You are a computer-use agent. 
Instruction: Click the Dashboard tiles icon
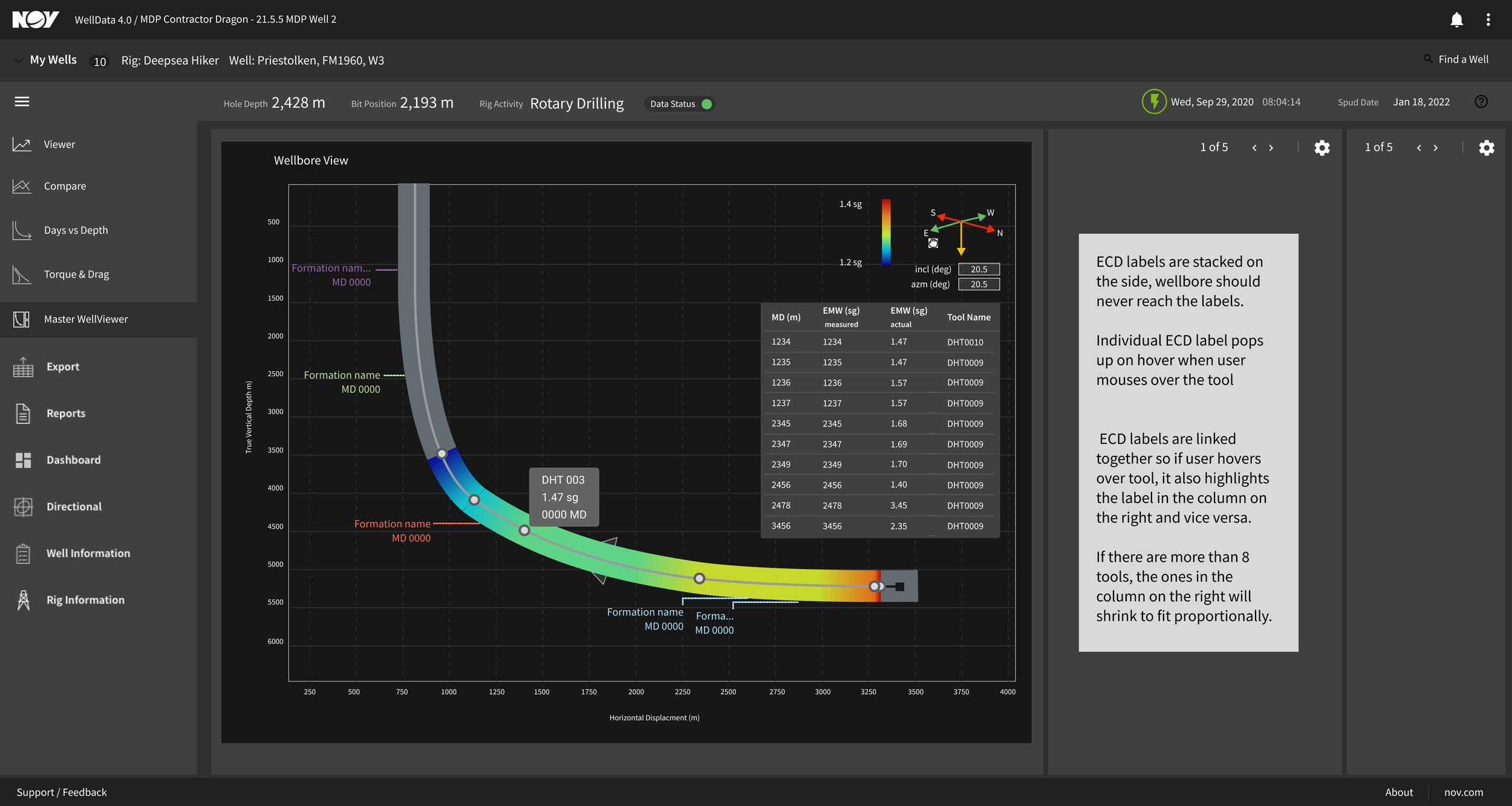[23, 460]
